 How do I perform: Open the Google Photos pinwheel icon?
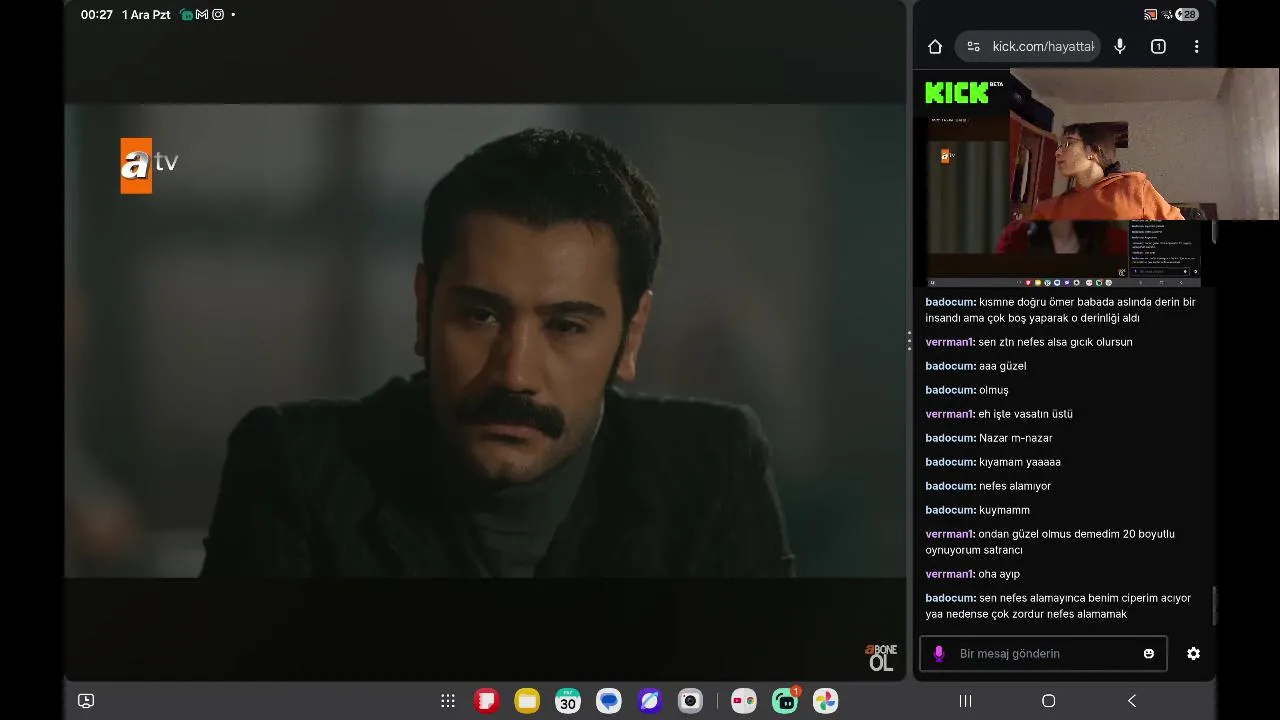(x=825, y=701)
